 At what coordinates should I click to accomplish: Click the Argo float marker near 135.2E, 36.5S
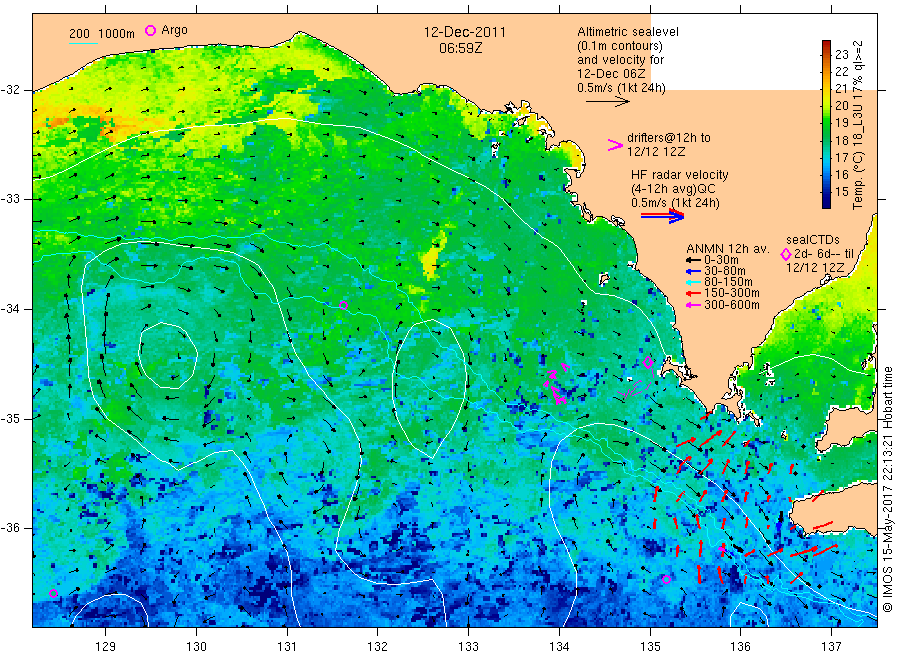(666, 579)
